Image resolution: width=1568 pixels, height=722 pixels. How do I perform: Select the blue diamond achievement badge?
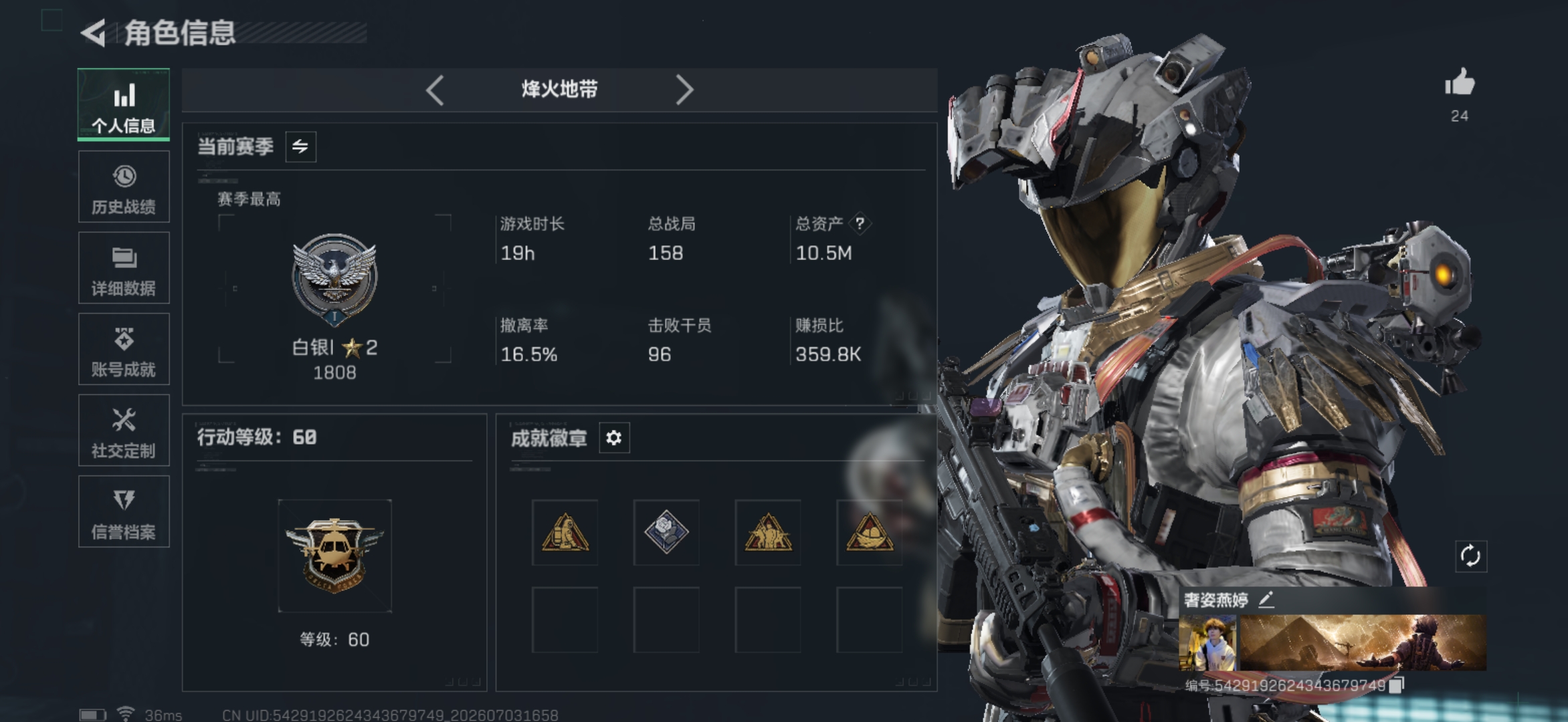pos(666,532)
